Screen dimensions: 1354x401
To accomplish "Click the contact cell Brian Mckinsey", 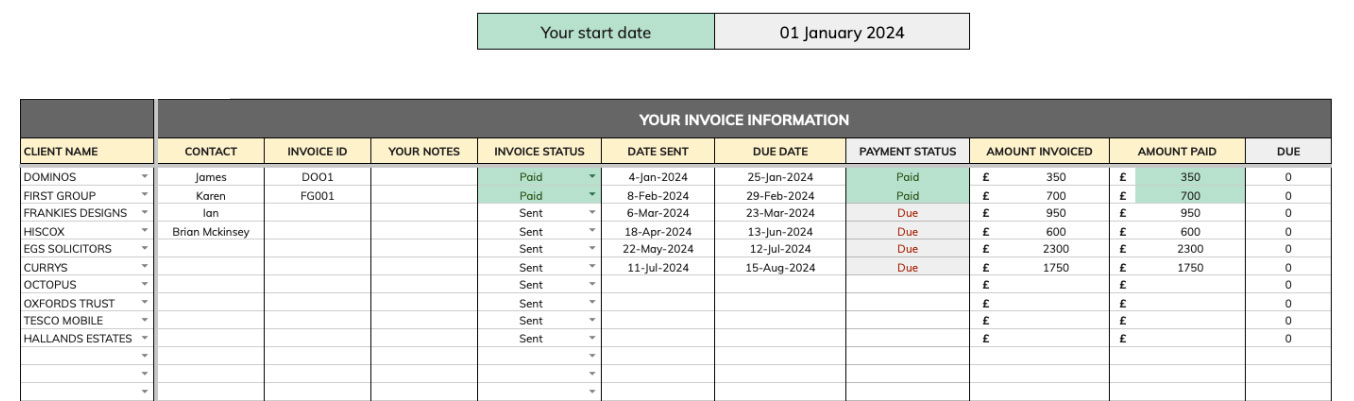I will [x=211, y=231].
